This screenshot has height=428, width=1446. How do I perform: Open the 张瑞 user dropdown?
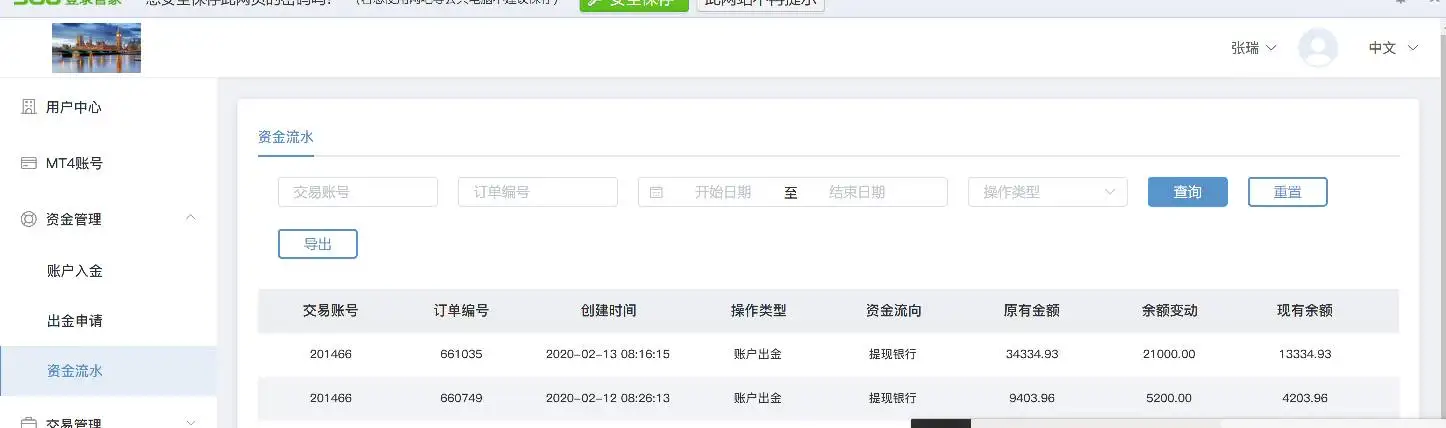click(x=1254, y=48)
